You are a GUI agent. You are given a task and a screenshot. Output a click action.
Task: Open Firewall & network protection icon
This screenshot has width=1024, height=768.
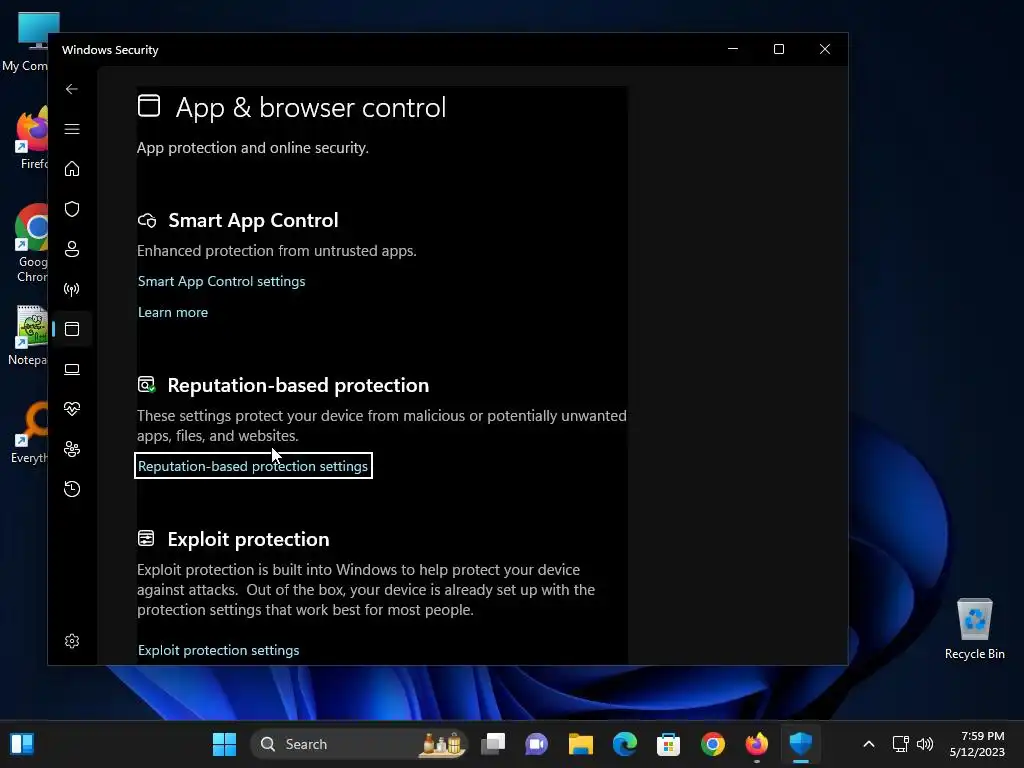click(x=72, y=289)
